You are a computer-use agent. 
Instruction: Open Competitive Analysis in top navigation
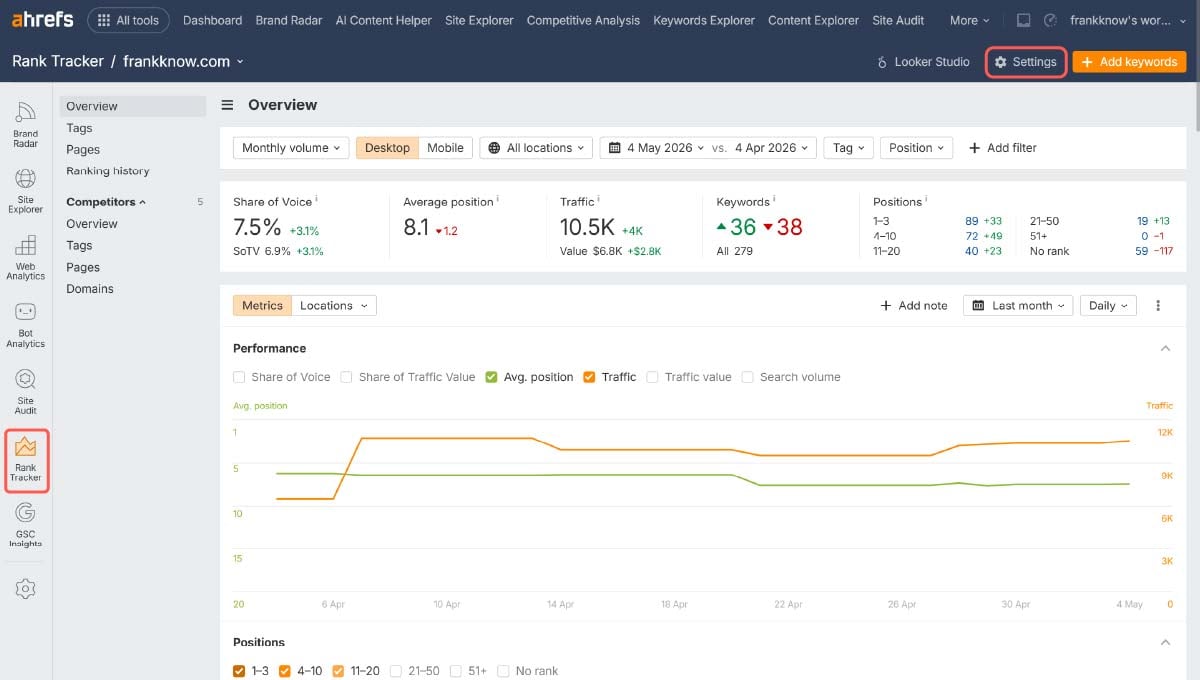[x=583, y=20]
